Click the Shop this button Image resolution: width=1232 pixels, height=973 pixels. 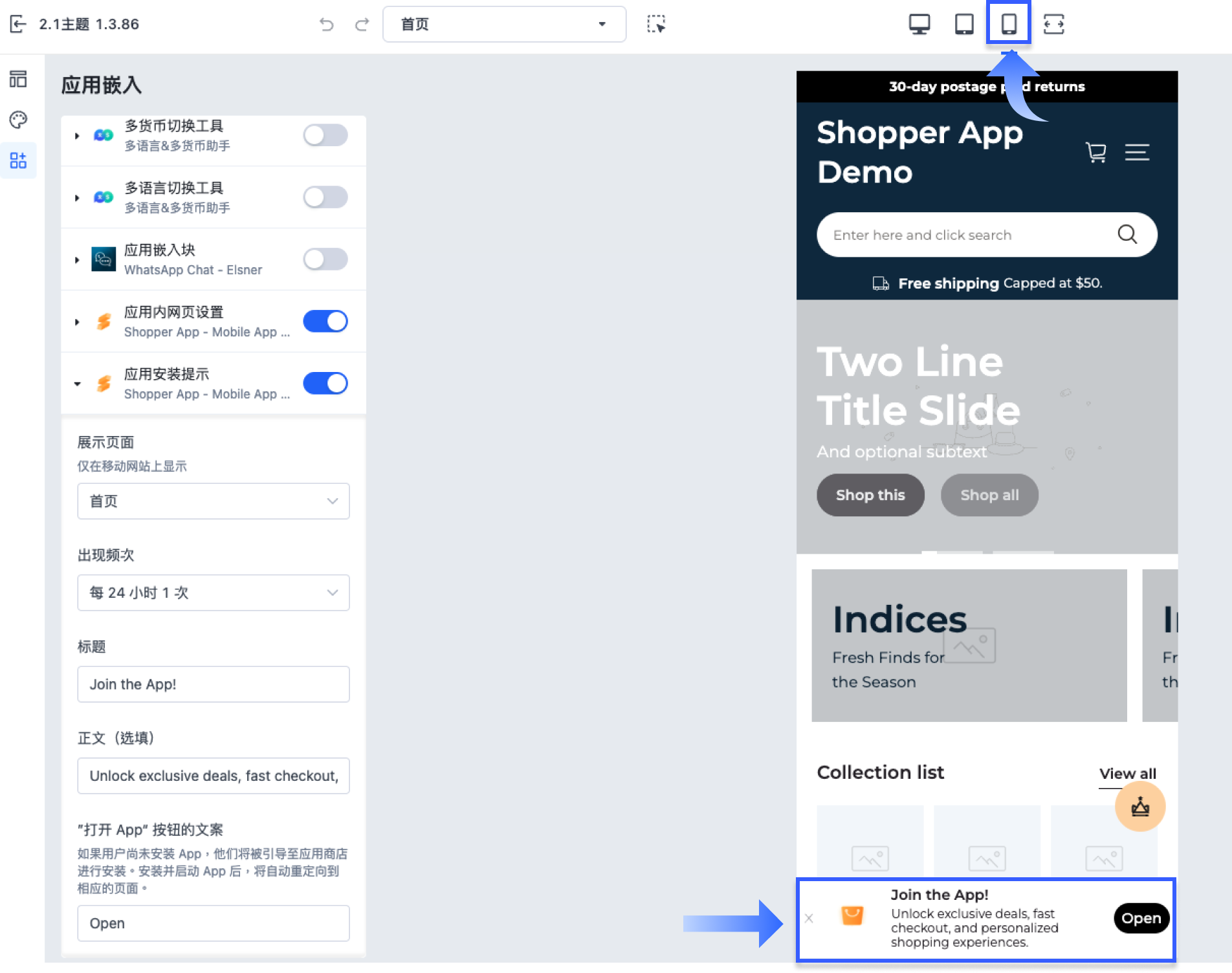[x=870, y=495]
